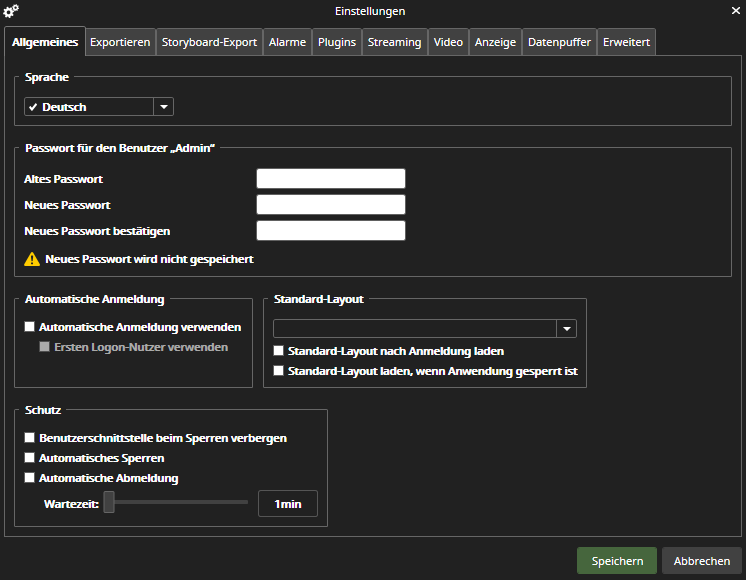Enable Automatische Anmeldung verwenden checkbox
This screenshot has width=746, height=580.
tap(30, 327)
